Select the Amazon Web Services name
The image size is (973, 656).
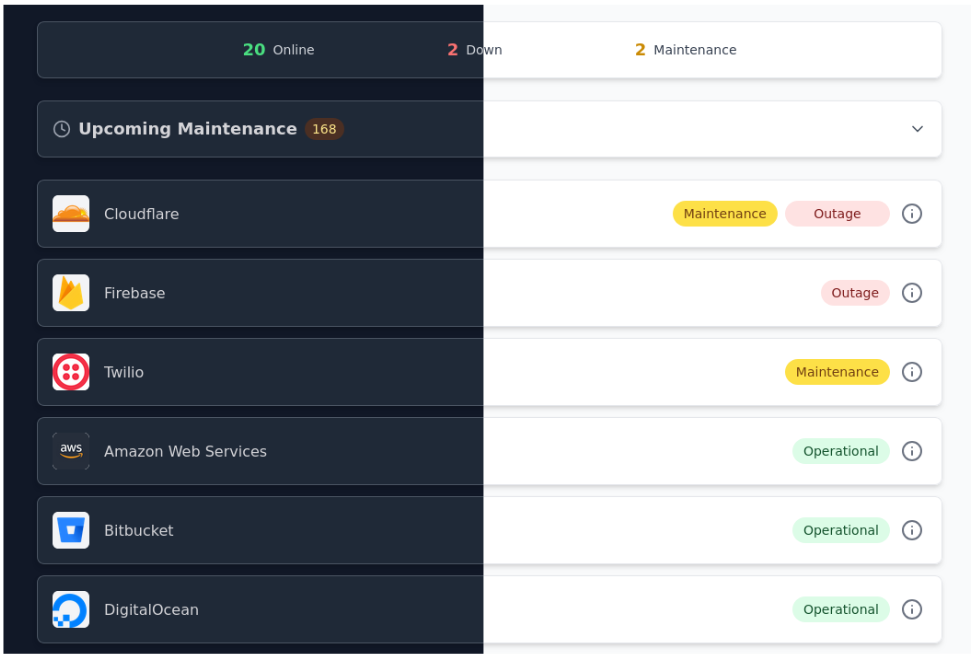pyautogui.click(x=186, y=451)
